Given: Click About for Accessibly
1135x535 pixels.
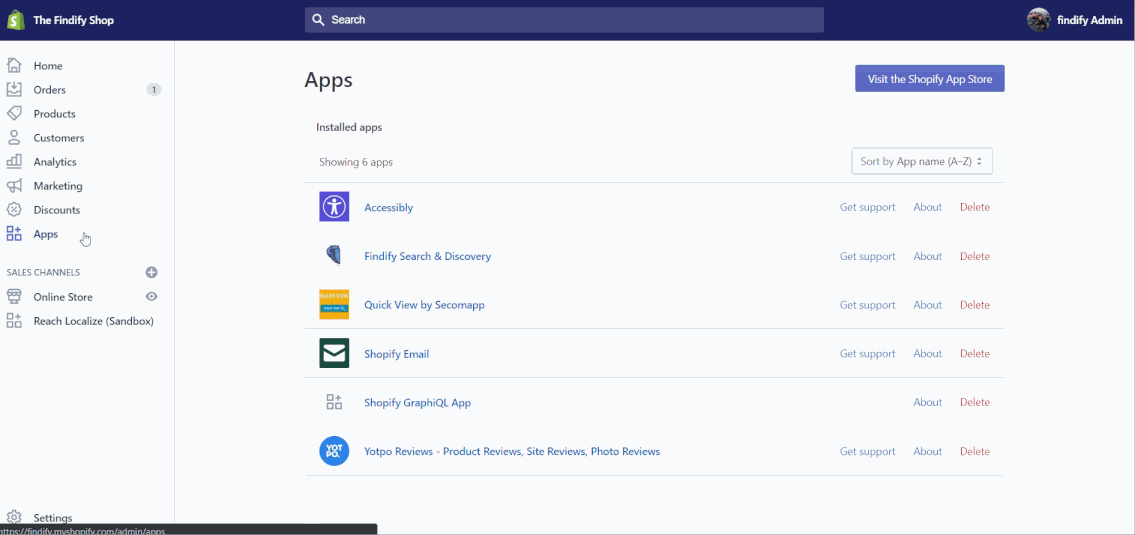Looking at the screenshot, I should tap(927, 207).
